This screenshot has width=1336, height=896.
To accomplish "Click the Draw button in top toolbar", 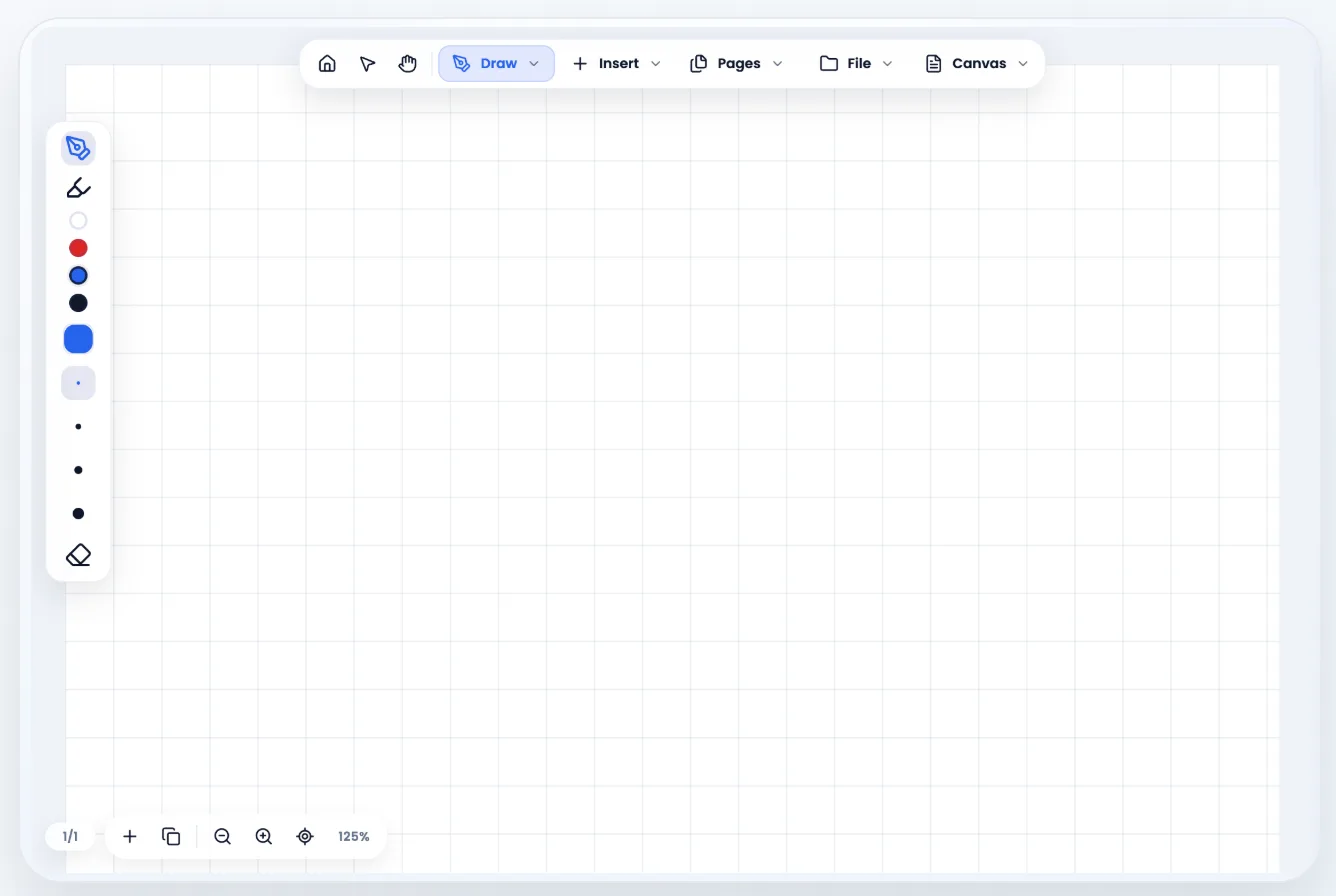I will click(496, 64).
